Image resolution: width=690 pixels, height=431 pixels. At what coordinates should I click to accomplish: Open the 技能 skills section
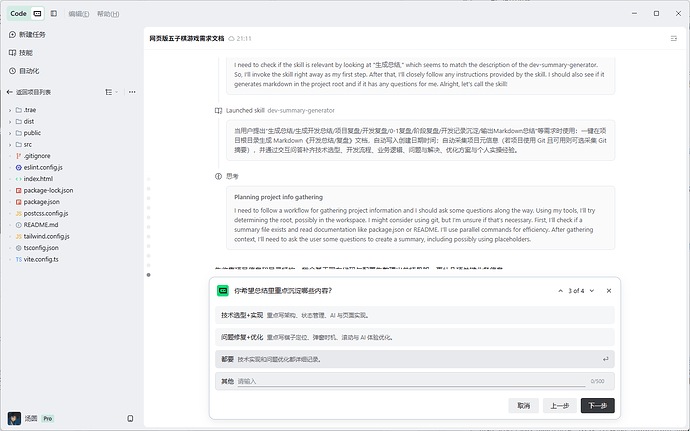[x=21, y=53]
